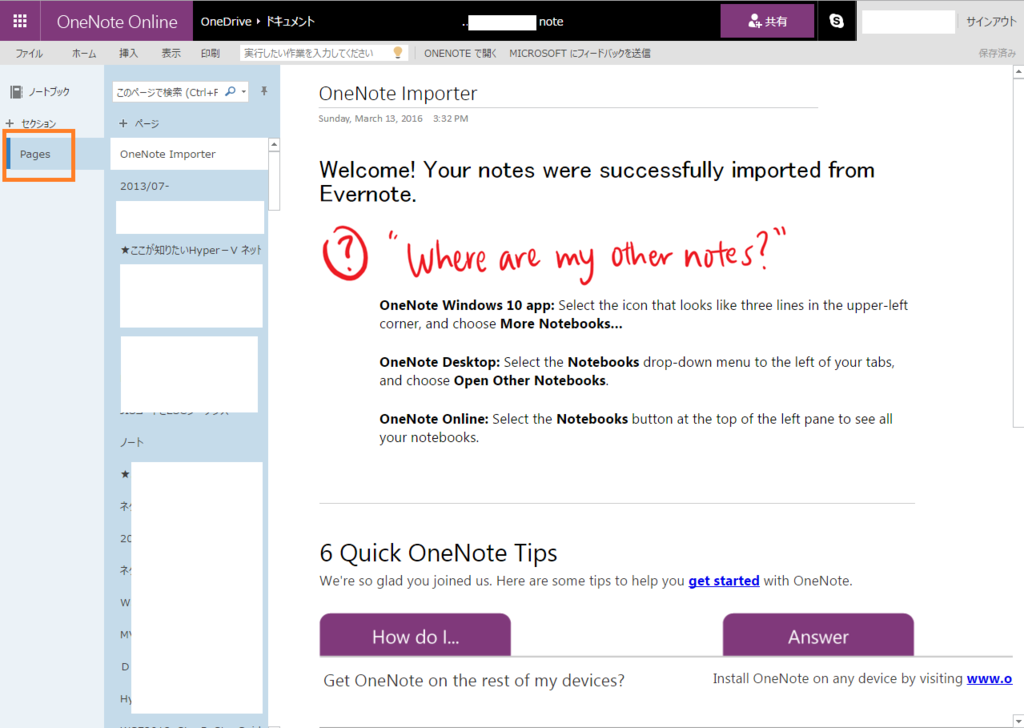The image size is (1024, 728).
Task: Click the magnifier search icon in page search
Action: coord(230,92)
